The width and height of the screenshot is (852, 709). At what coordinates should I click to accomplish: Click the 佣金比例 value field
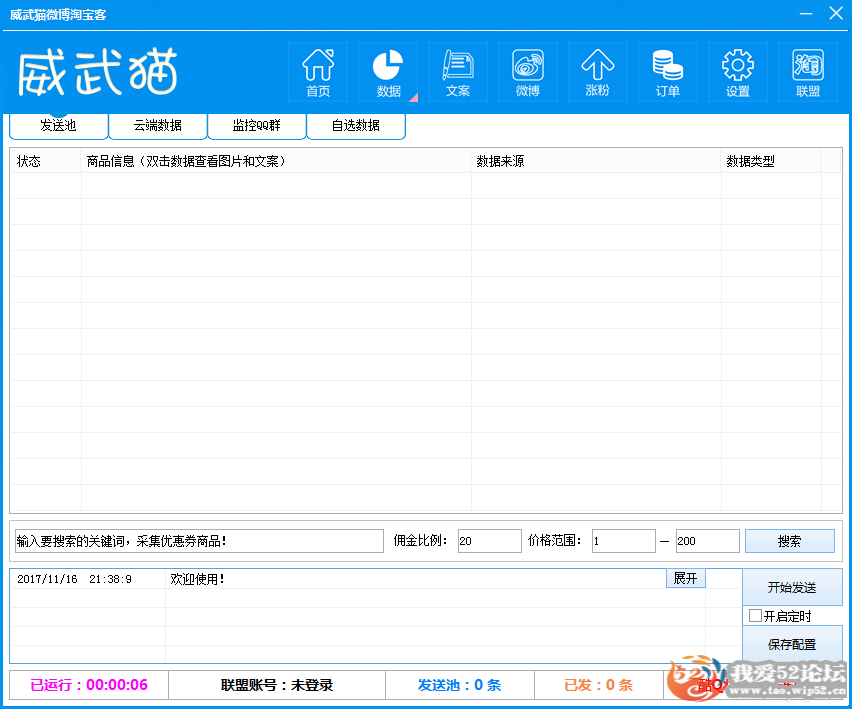point(490,541)
